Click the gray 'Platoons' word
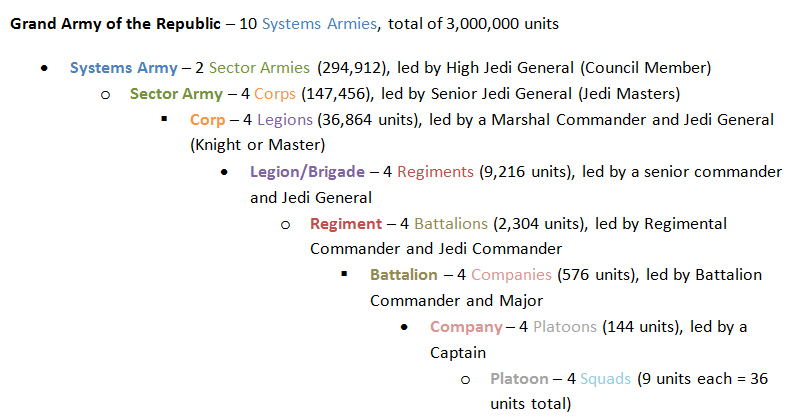 pyautogui.click(x=565, y=327)
